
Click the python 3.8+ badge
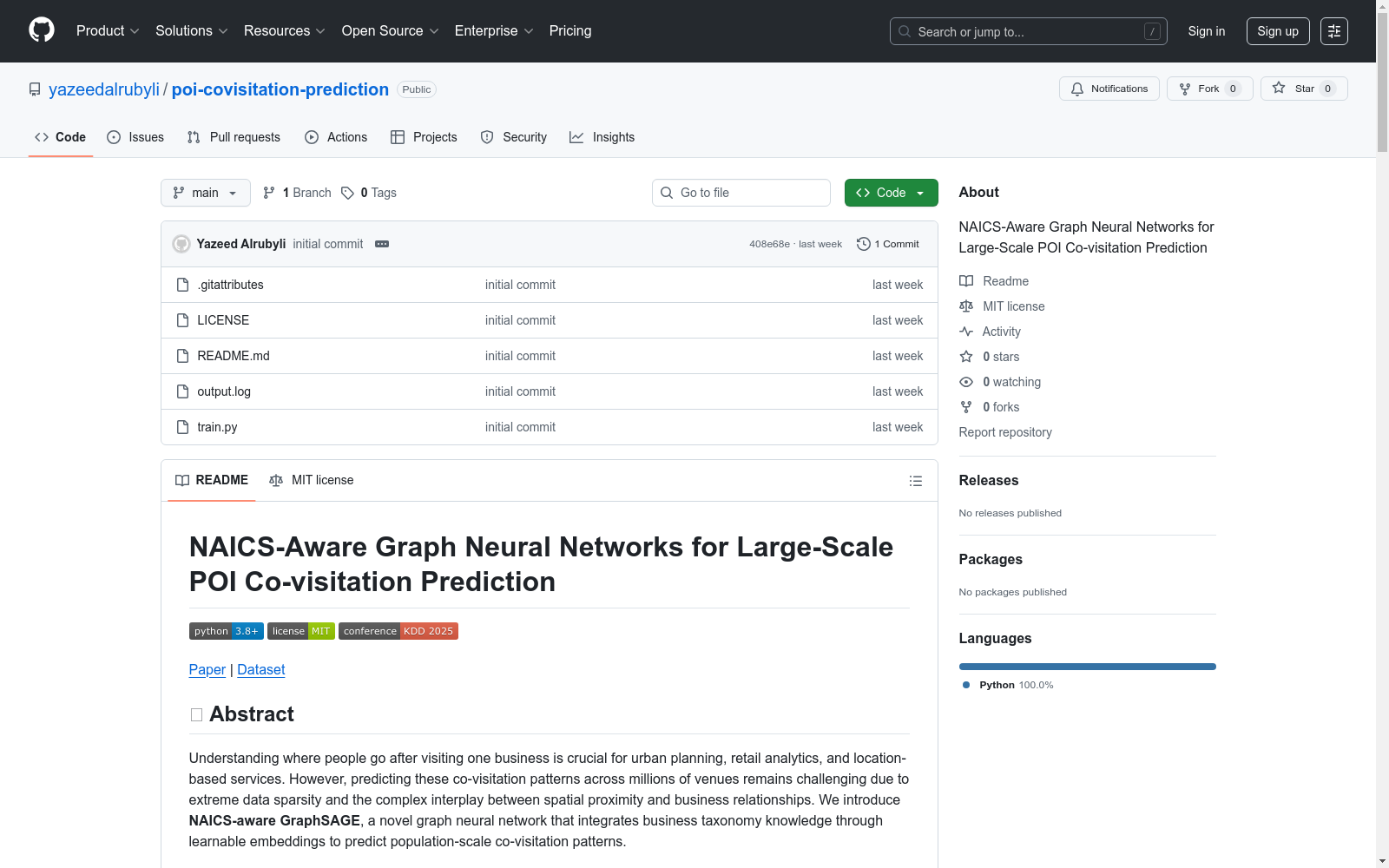click(x=227, y=631)
